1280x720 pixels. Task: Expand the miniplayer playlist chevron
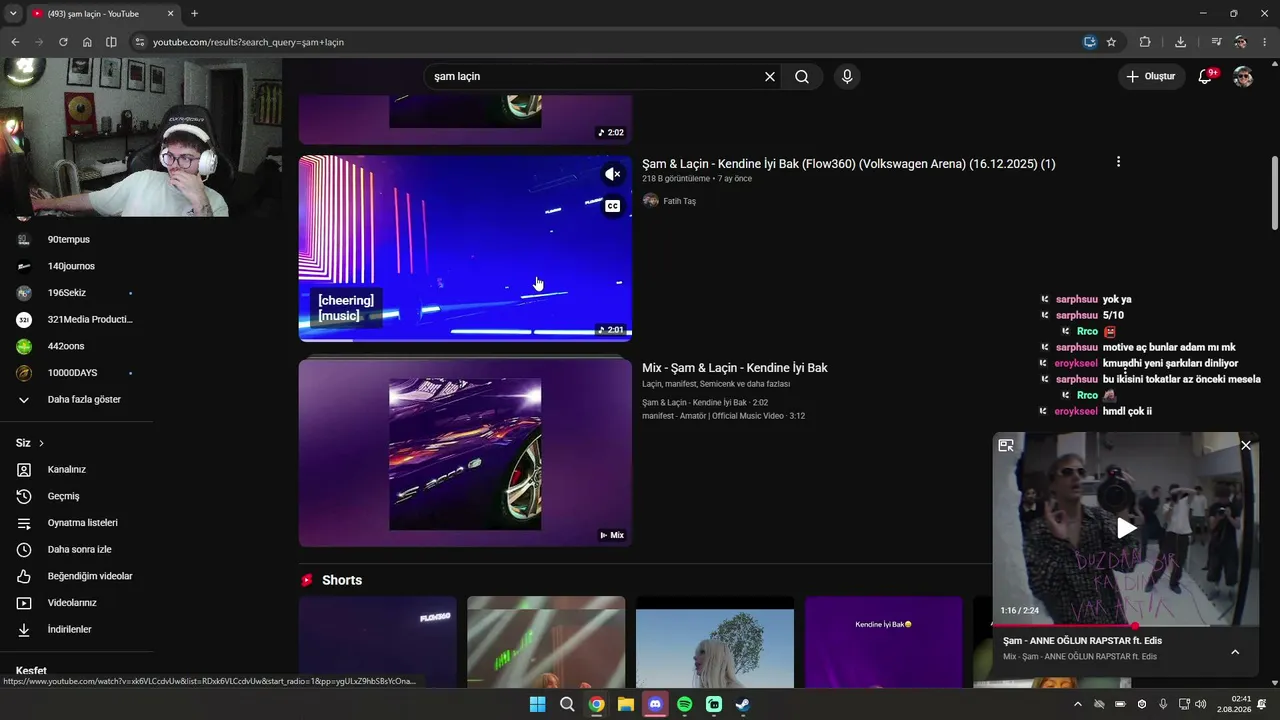1235,652
